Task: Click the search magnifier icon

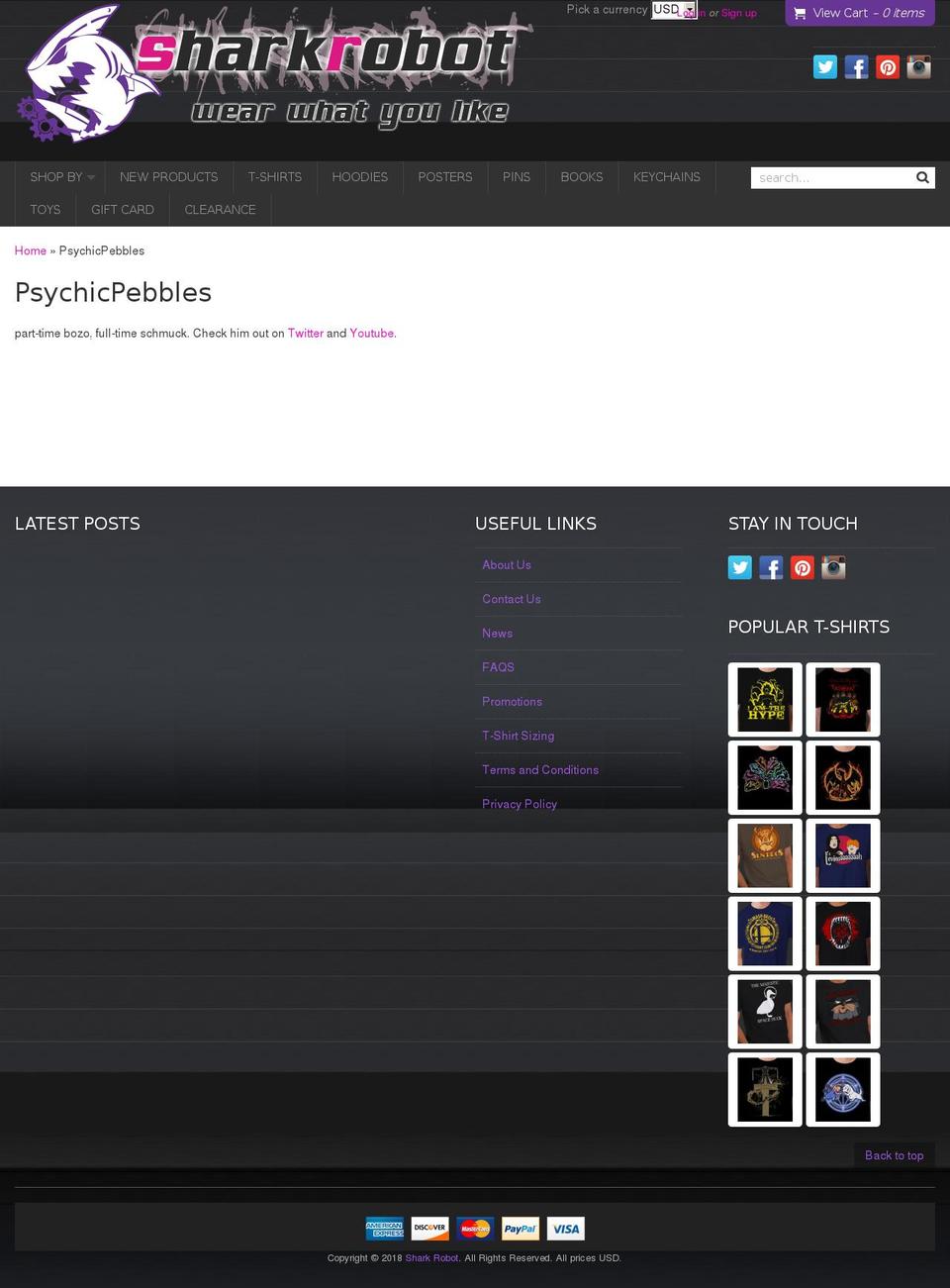Action: 922,177
